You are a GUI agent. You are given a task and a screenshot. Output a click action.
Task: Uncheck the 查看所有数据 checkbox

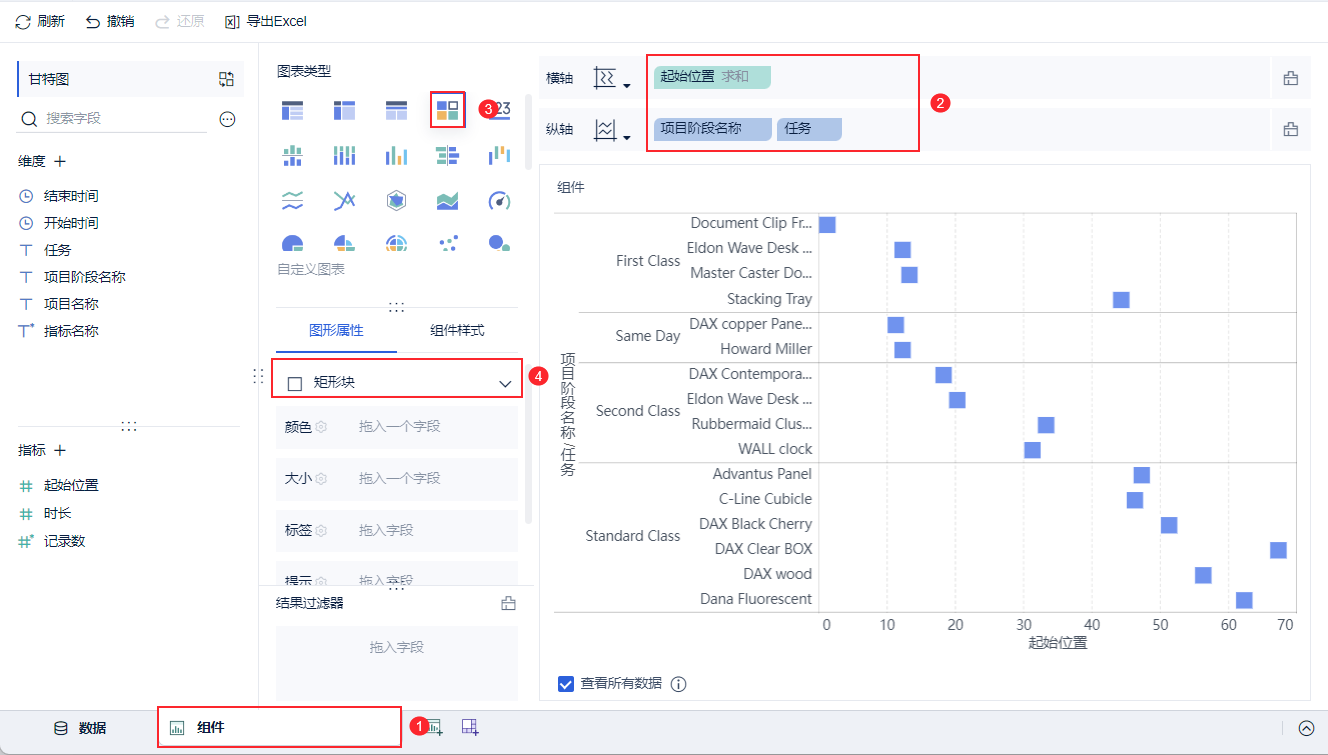[x=566, y=684]
